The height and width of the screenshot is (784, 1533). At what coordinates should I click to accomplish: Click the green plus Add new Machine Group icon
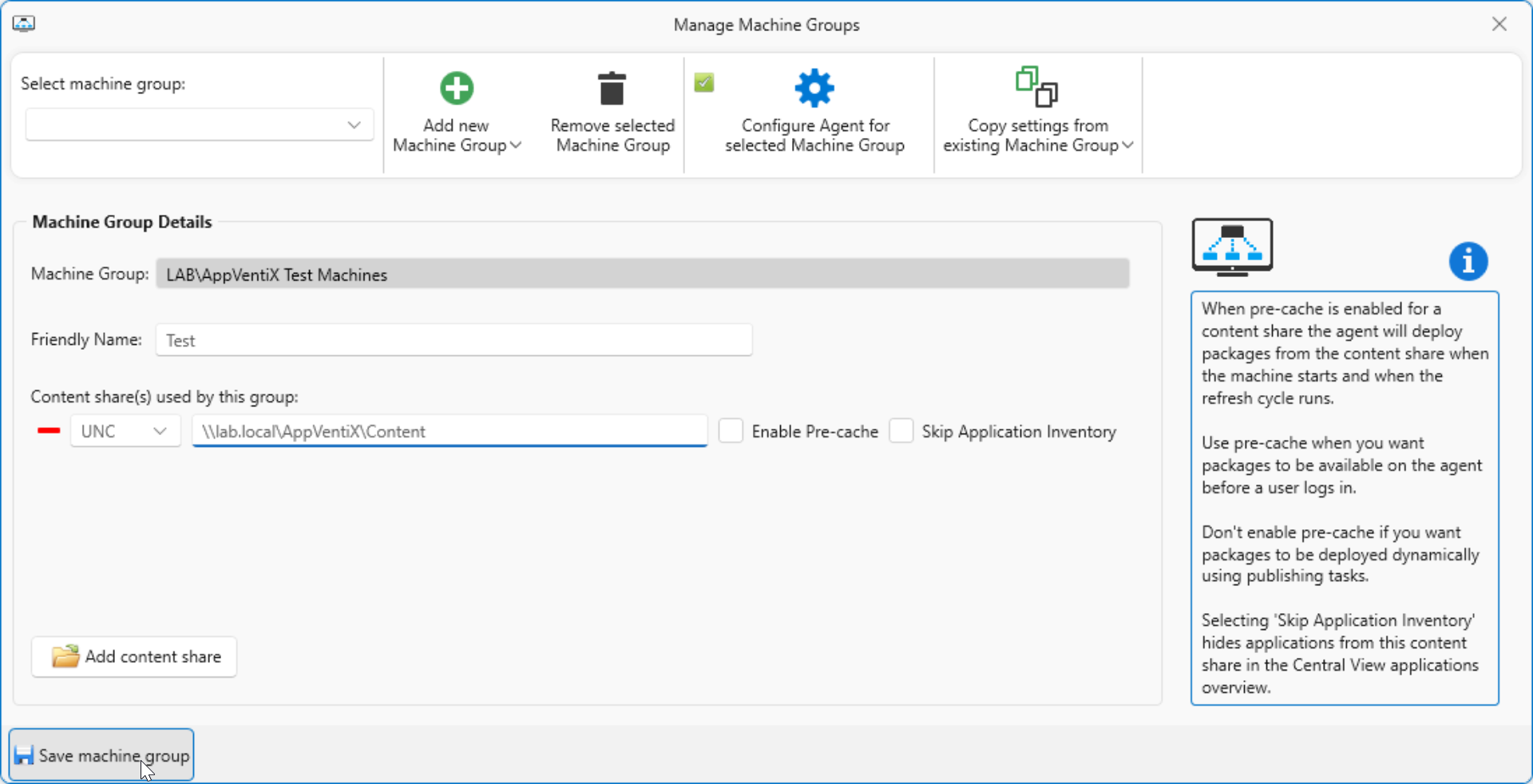pos(457,88)
